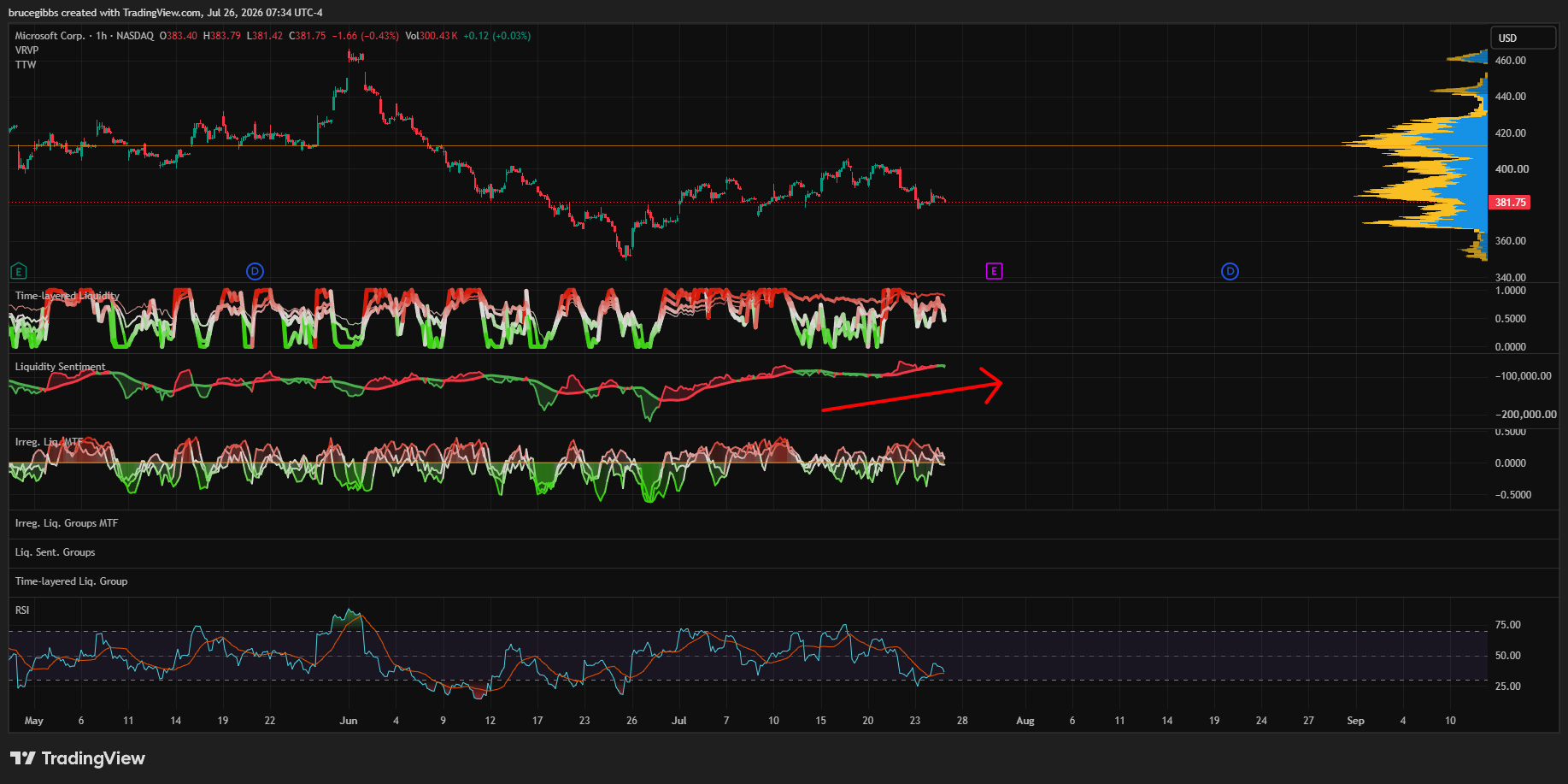
Task: Click the Jul label on time axis
Action: pyautogui.click(x=679, y=721)
